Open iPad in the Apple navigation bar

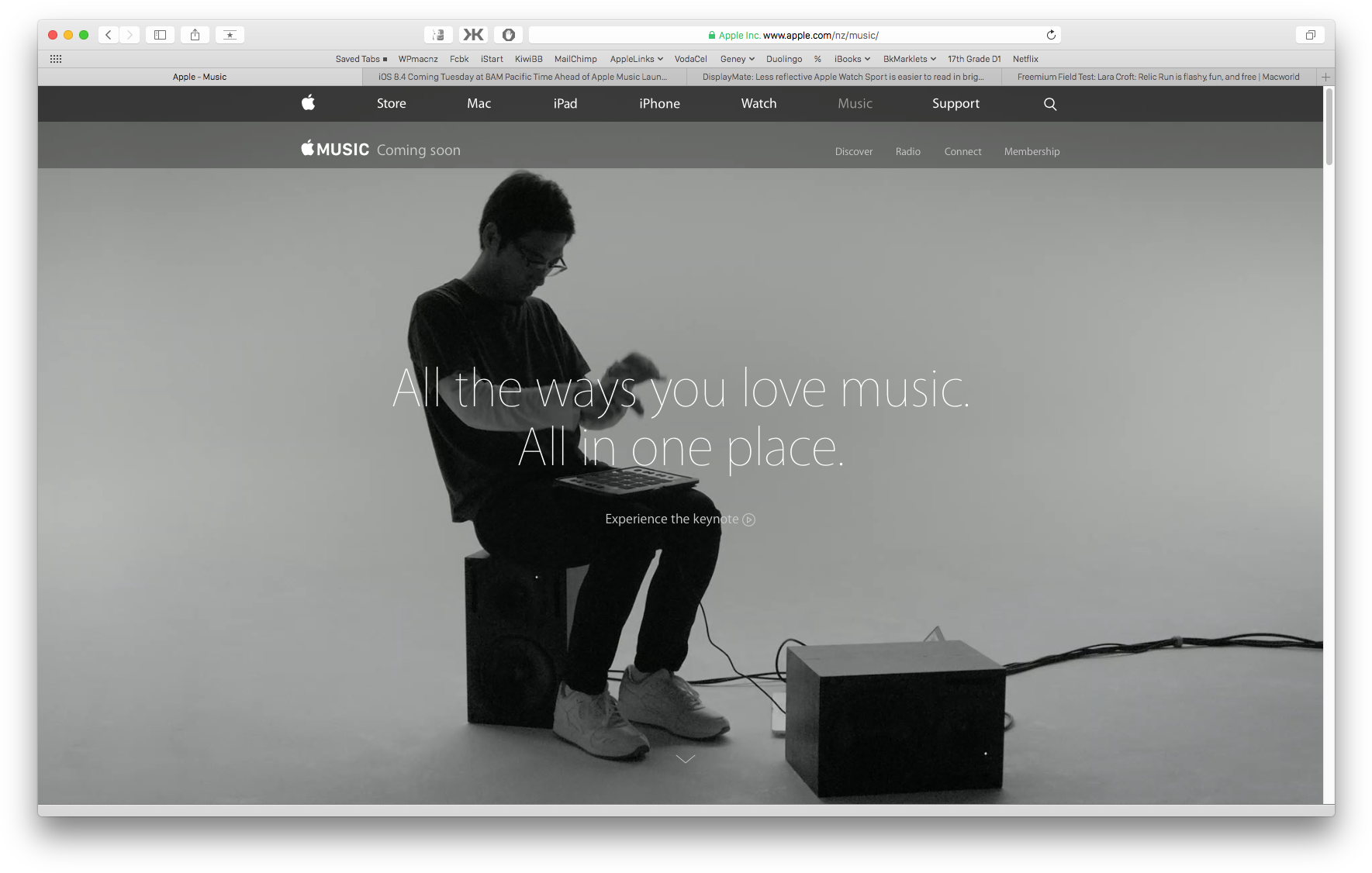tap(565, 104)
